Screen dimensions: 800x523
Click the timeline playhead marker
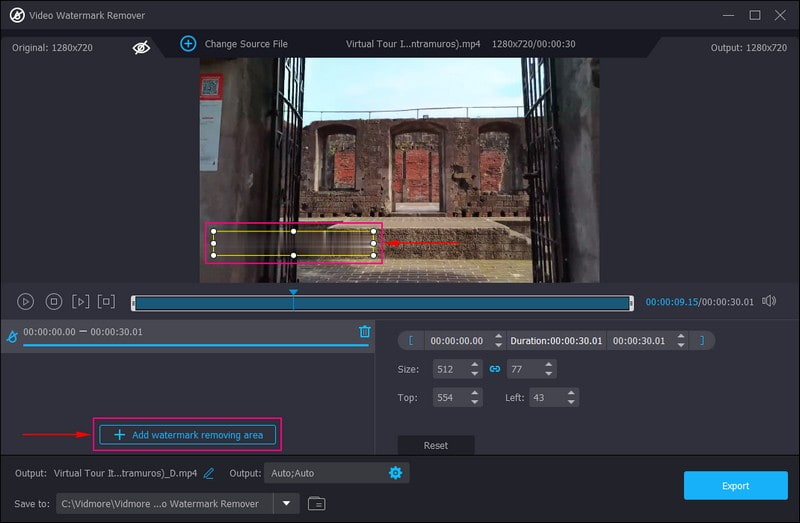point(293,293)
